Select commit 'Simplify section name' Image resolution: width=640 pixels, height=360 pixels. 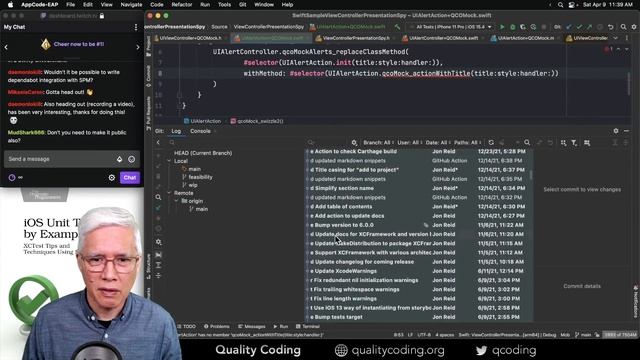click(x=420, y=188)
